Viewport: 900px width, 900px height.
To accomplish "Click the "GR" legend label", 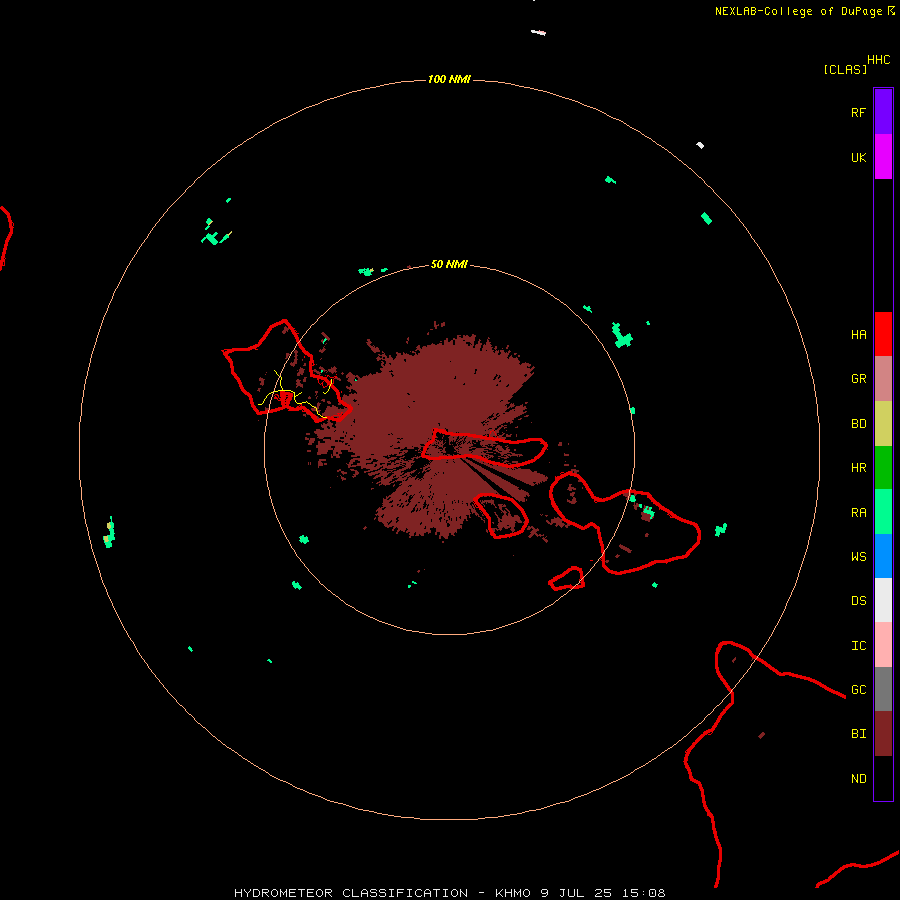I will (x=858, y=379).
